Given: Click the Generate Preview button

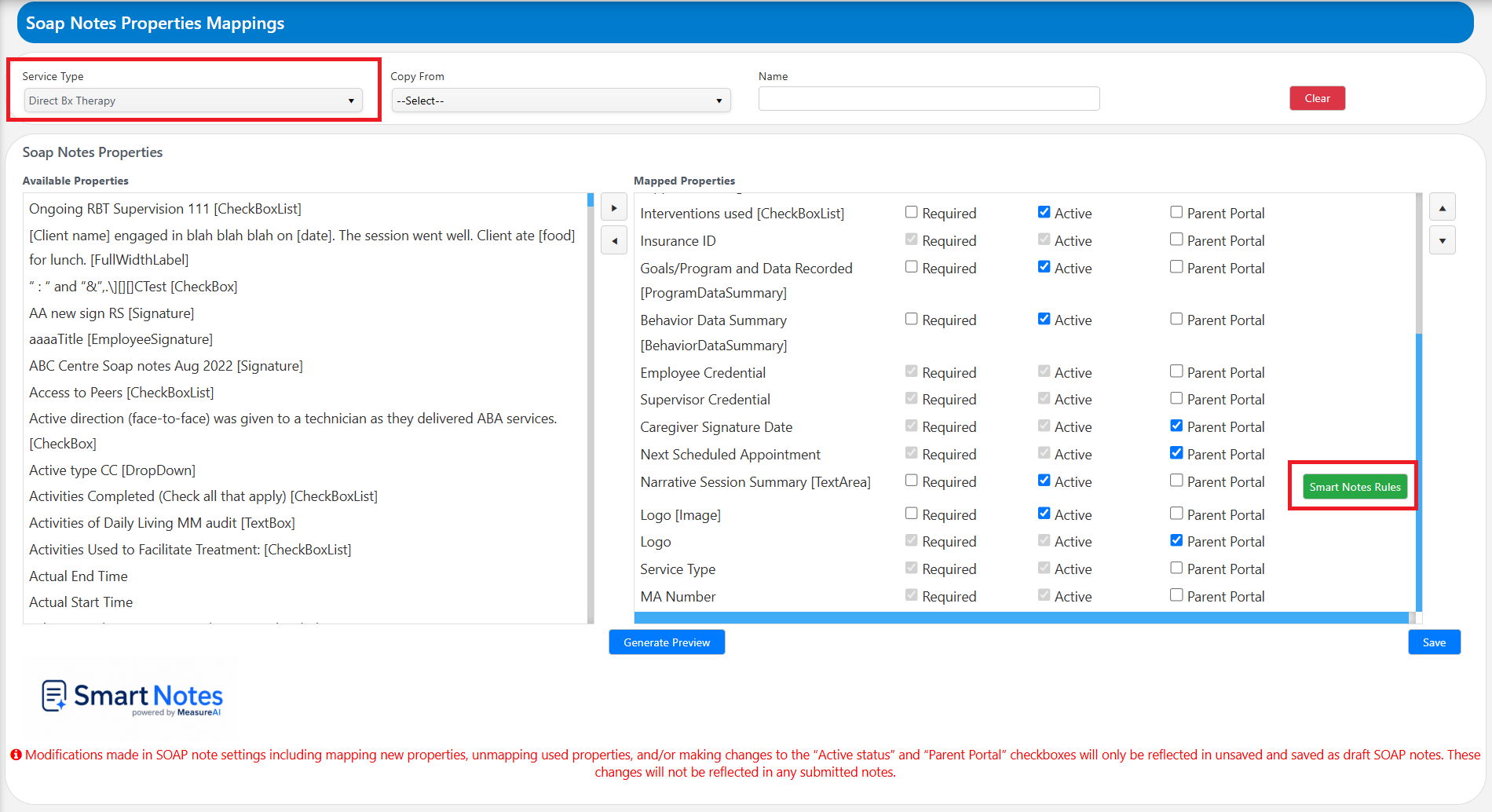Looking at the screenshot, I should 667,642.
